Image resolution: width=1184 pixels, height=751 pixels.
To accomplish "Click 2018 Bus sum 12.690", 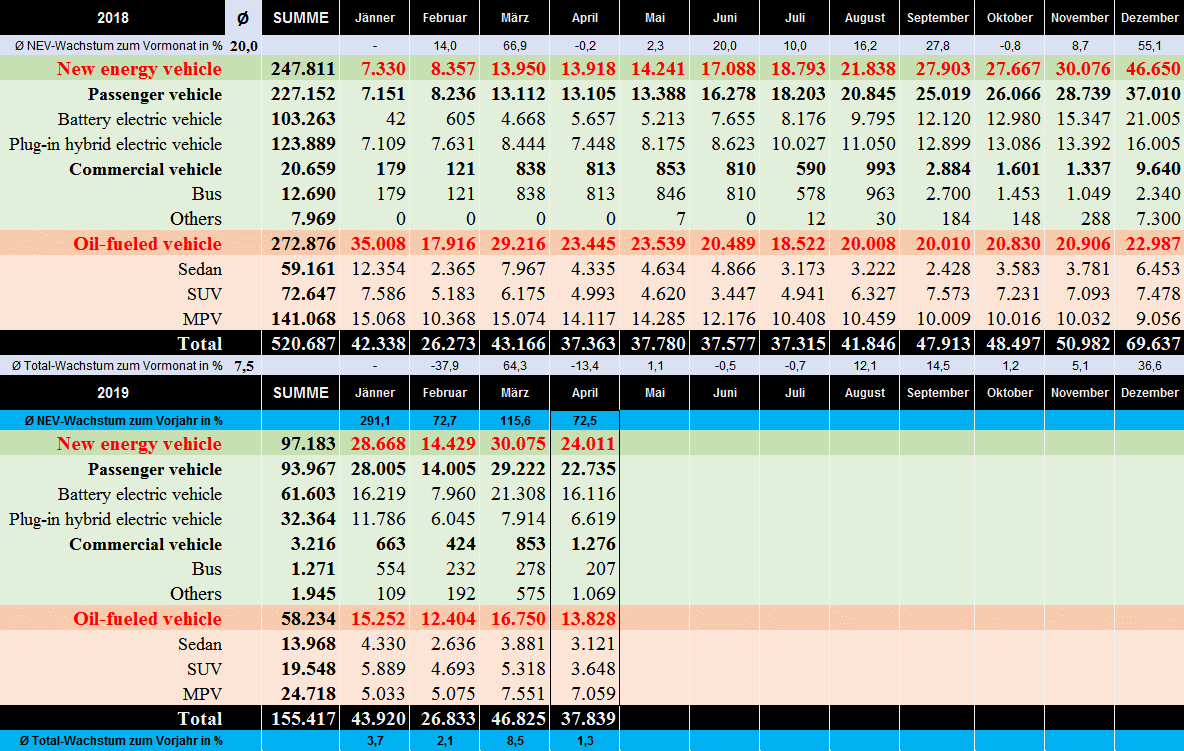I will (308, 193).
